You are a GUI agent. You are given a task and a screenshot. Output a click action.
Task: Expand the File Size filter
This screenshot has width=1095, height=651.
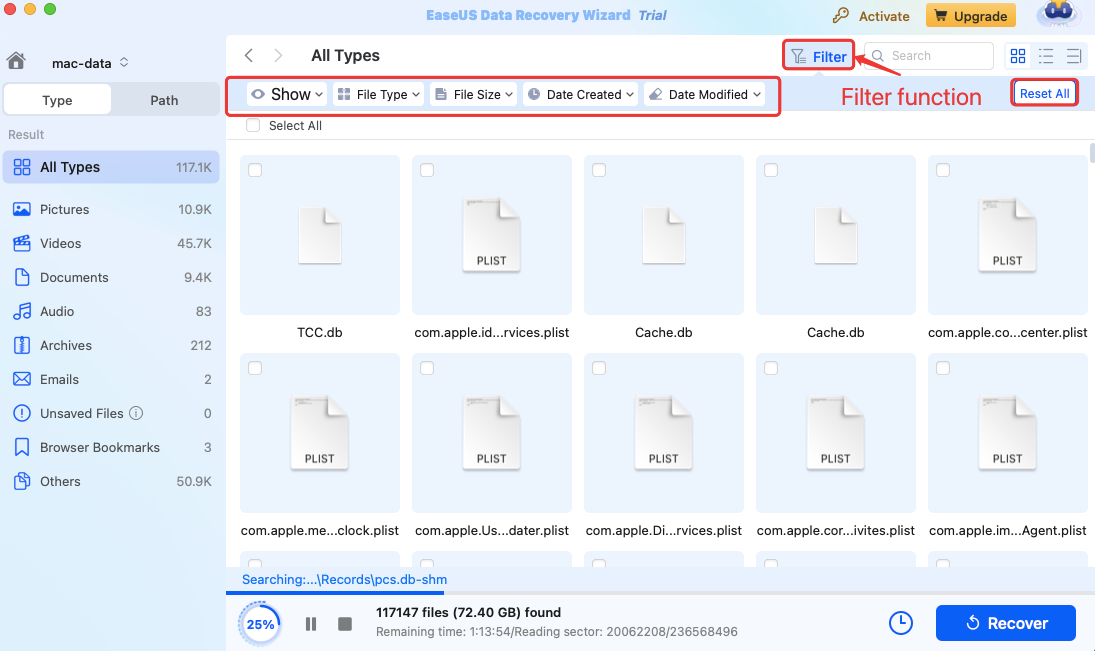pyautogui.click(x=473, y=95)
